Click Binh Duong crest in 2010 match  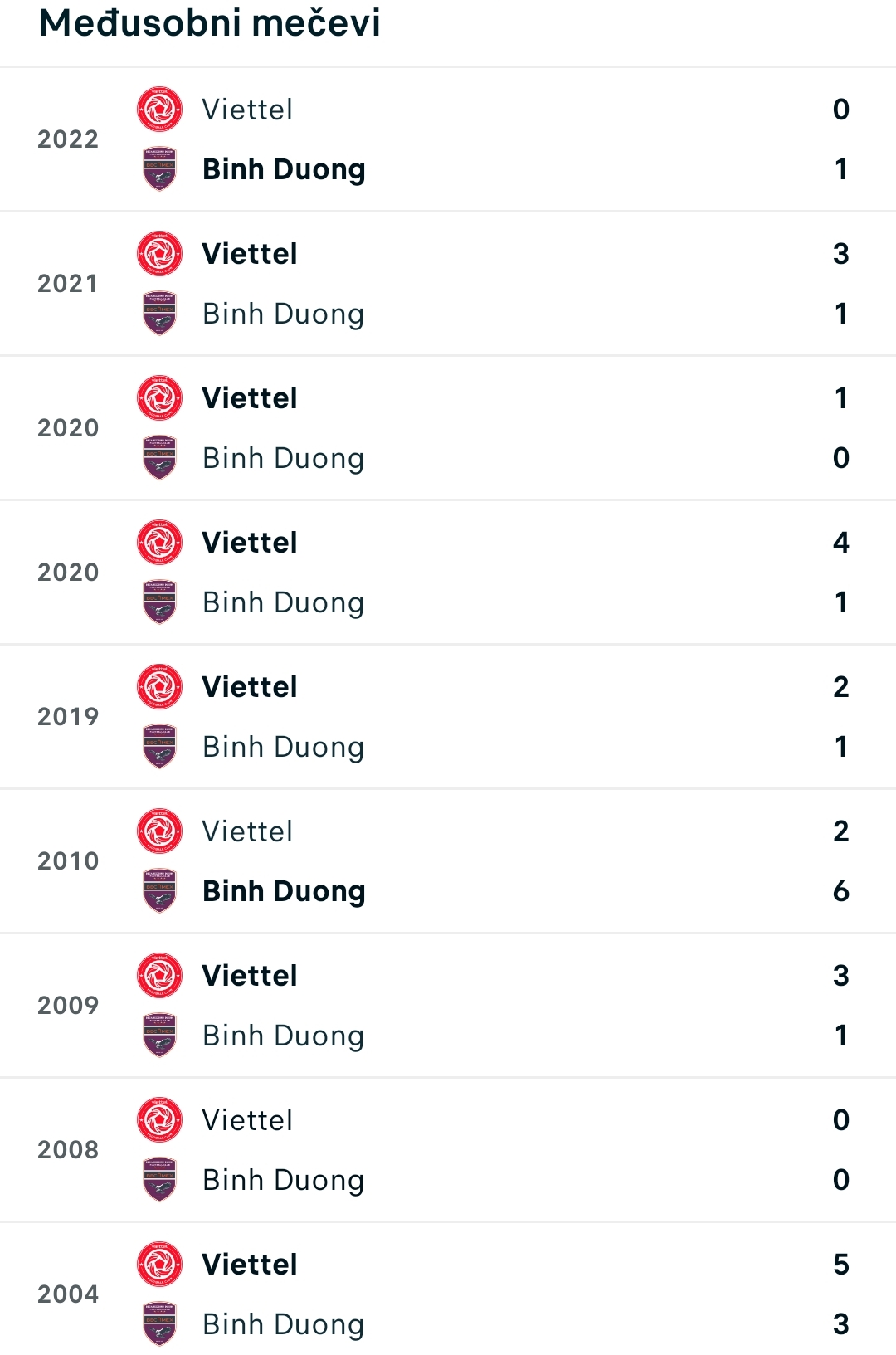(159, 891)
